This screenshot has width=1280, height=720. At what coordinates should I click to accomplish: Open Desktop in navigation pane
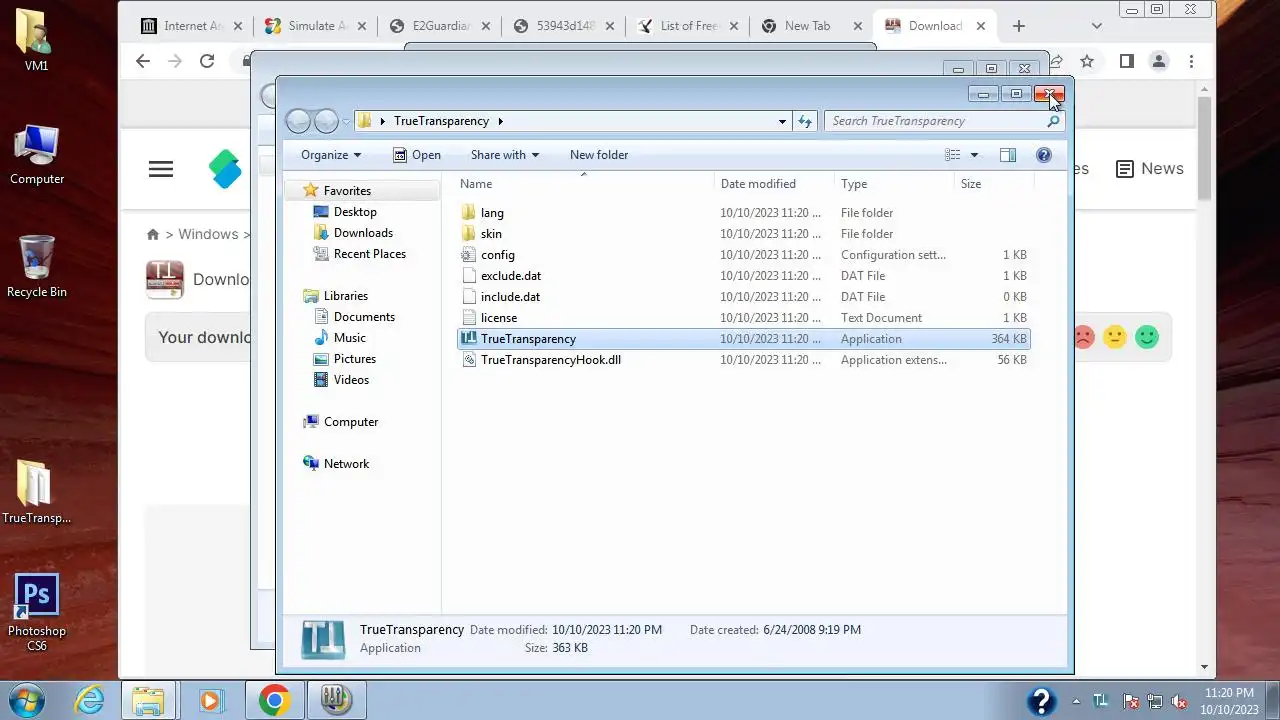345,212
